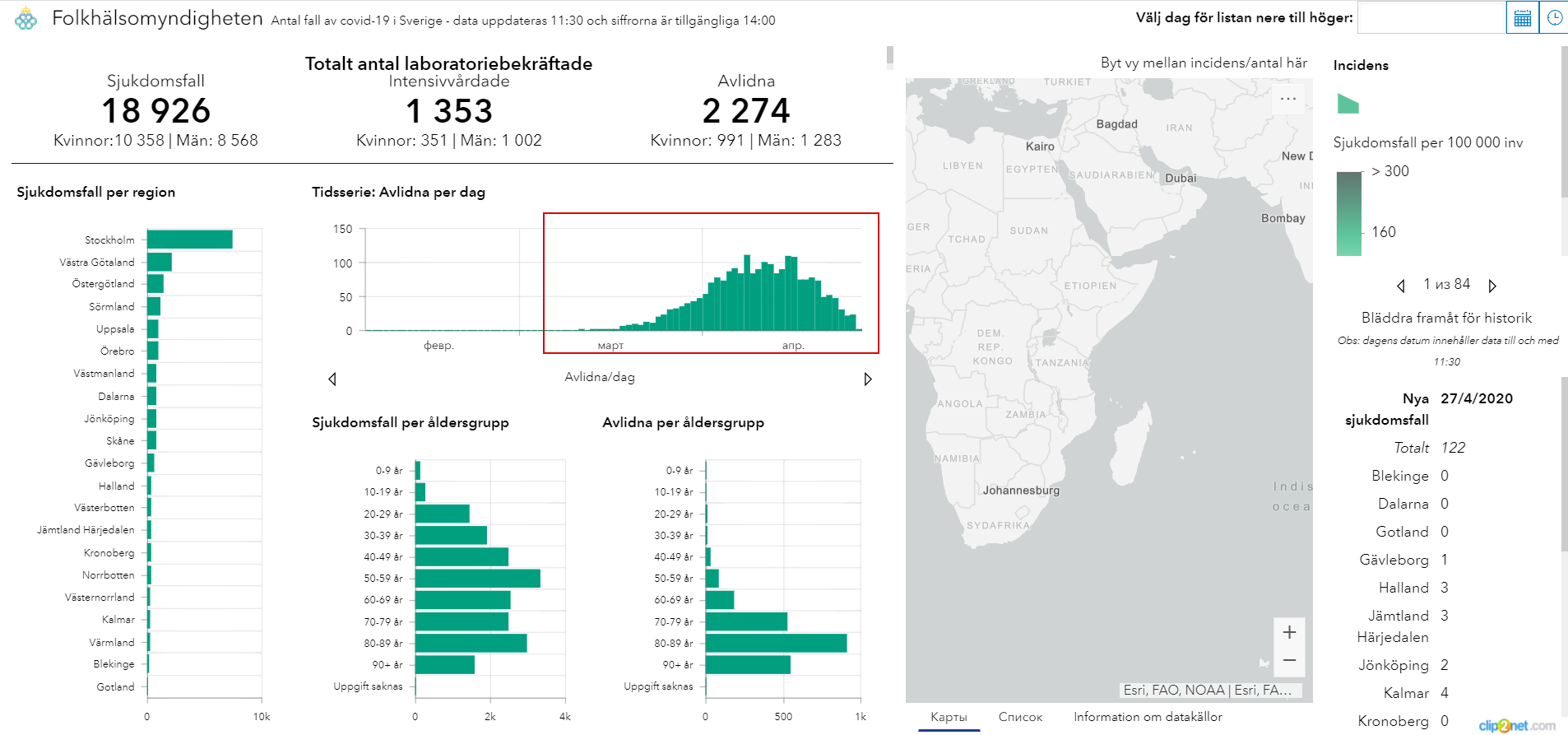1568x735 pixels.
Task: Focus the date input field for the list
Action: pyautogui.click(x=1431, y=18)
